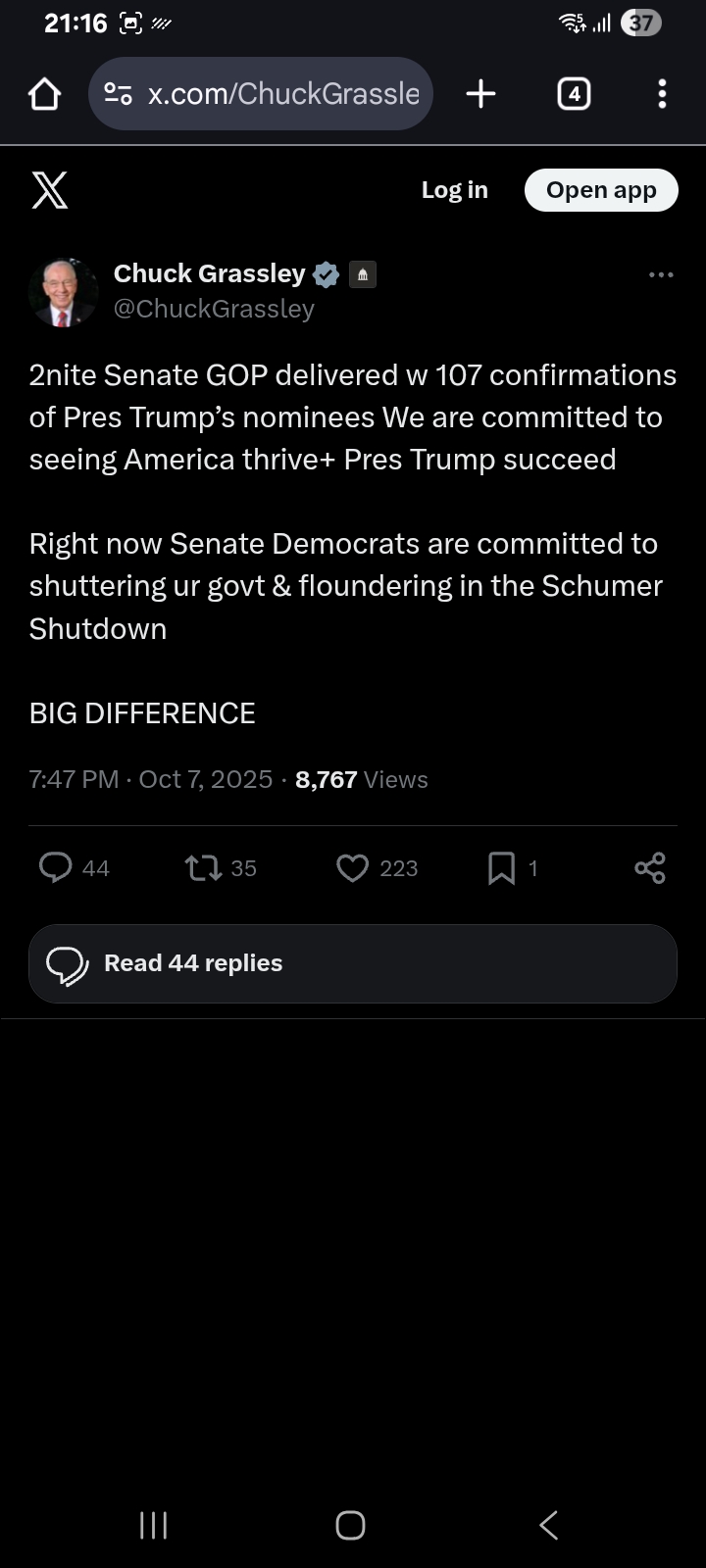Open site info icon in address bar
Image resolution: width=706 pixels, height=1568 pixels.
pyautogui.click(x=118, y=94)
